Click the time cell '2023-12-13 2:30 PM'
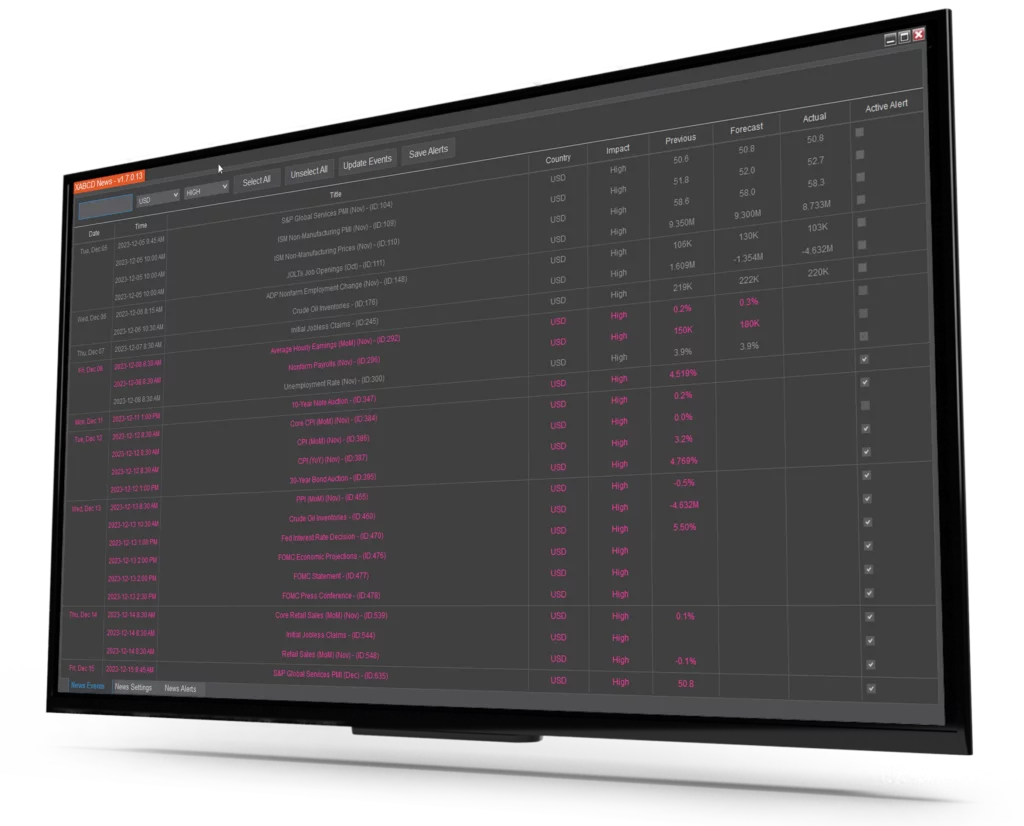Viewport: 1024px width, 826px height. [132, 596]
